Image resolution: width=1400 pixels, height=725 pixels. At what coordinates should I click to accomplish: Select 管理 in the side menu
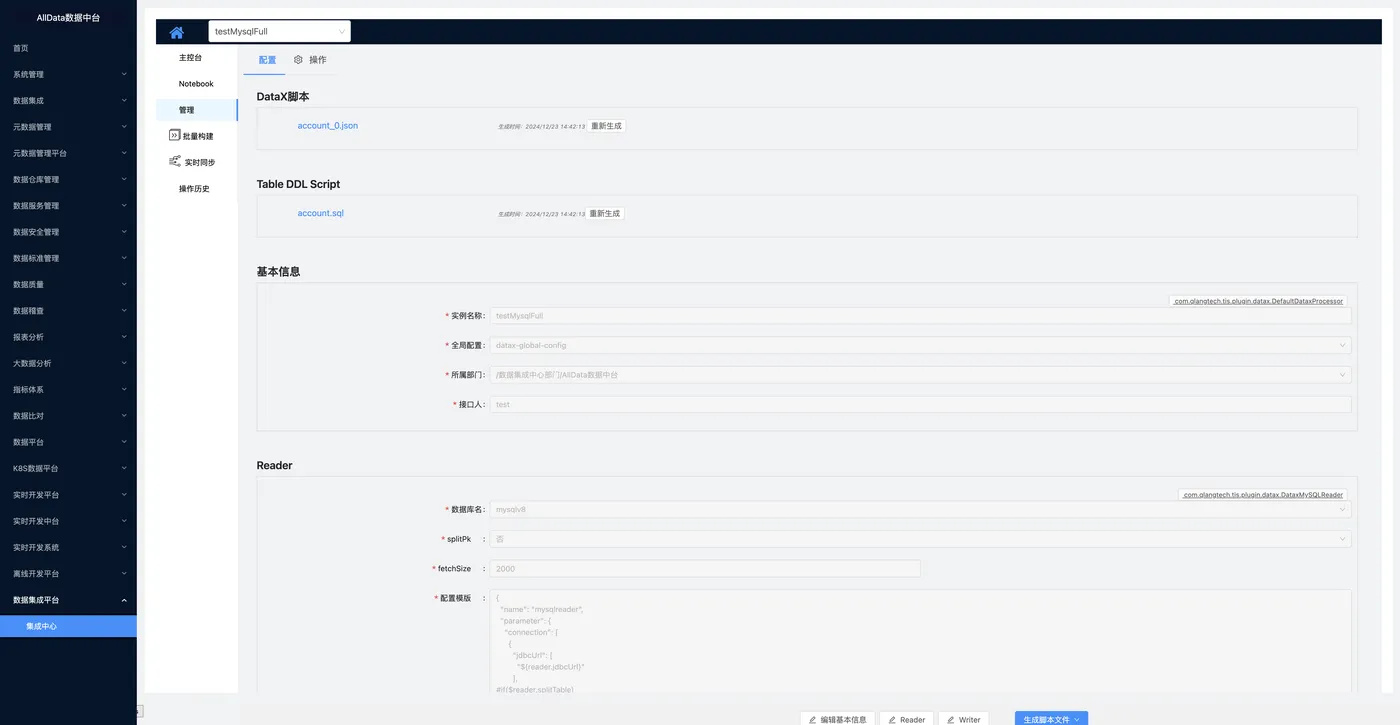pyautogui.click(x=196, y=110)
